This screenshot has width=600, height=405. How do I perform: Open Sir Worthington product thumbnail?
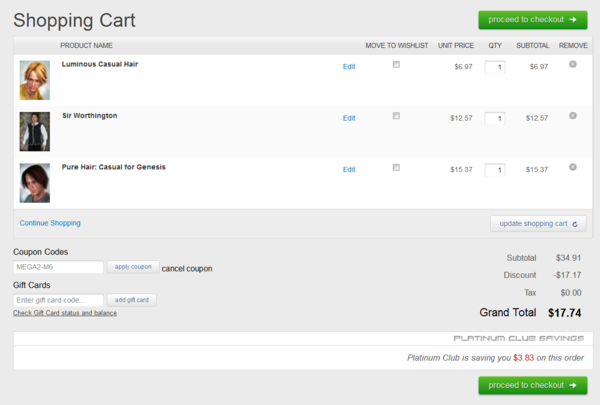(35, 131)
